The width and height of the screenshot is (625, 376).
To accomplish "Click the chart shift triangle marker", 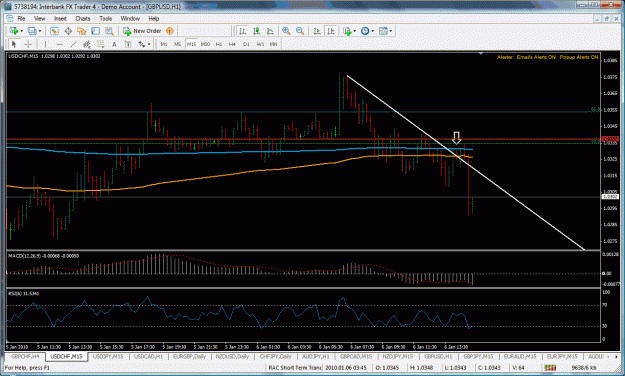I will click(481, 53).
